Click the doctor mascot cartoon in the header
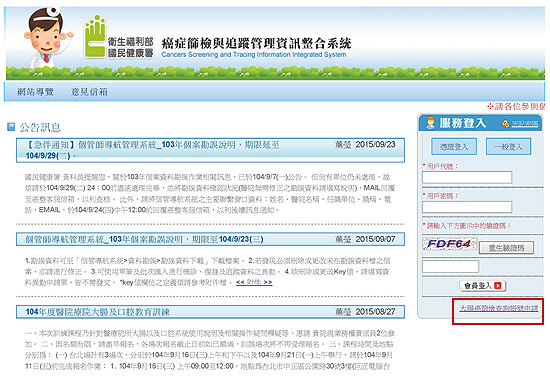This screenshot has height=376, width=550. point(47,39)
